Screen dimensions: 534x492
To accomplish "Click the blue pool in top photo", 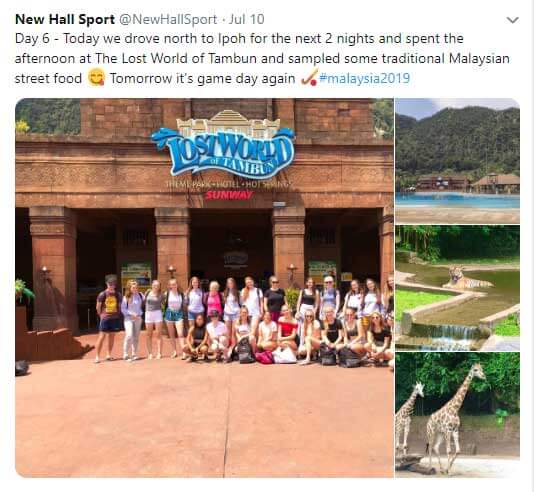I will (457, 200).
